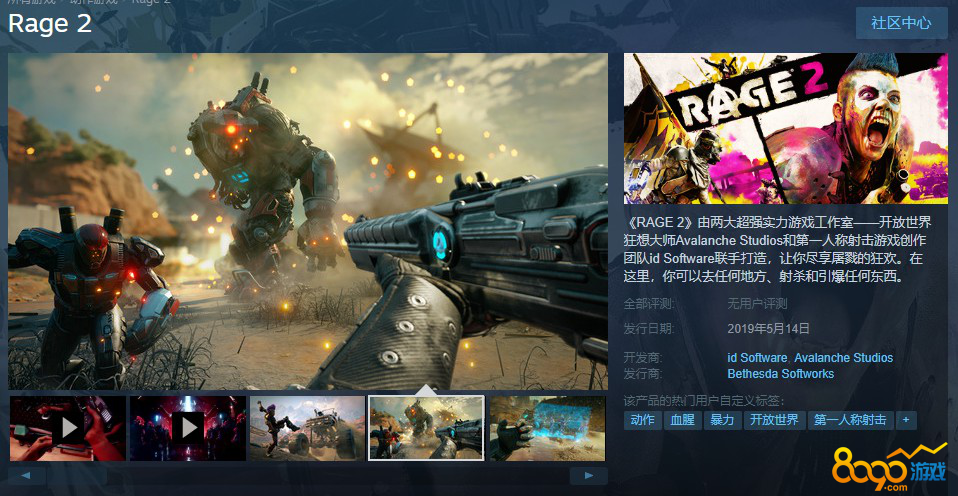The image size is (958, 496).
Task: Select the 开放世界 tag
Action: click(774, 420)
